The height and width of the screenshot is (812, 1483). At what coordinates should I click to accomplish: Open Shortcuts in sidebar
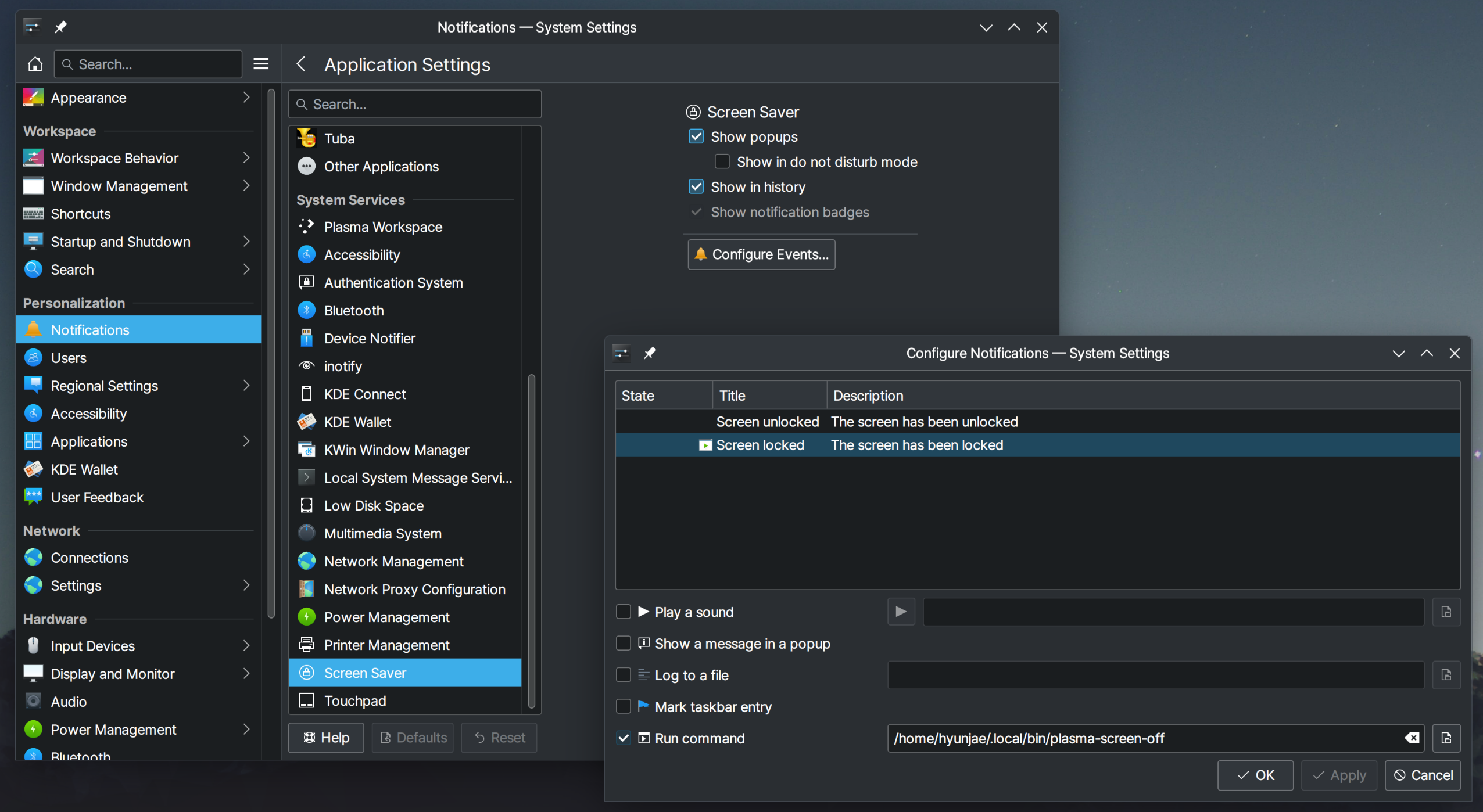pyautogui.click(x=138, y=214)
